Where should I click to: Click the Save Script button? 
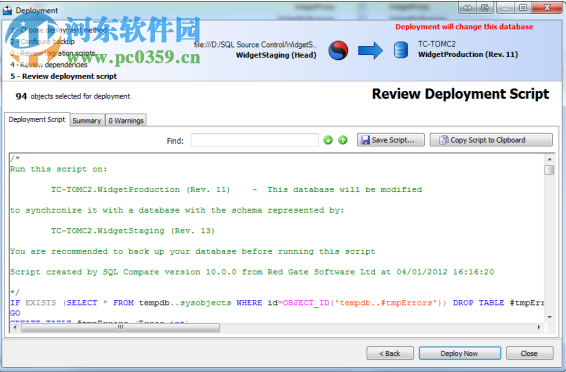click(391, 140)
